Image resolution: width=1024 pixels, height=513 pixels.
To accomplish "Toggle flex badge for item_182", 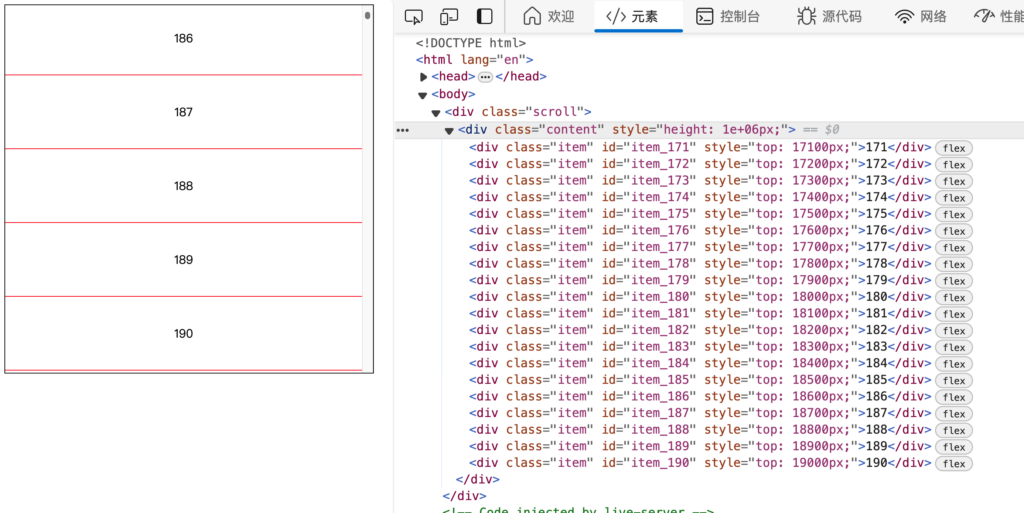I will pos(953,331).
